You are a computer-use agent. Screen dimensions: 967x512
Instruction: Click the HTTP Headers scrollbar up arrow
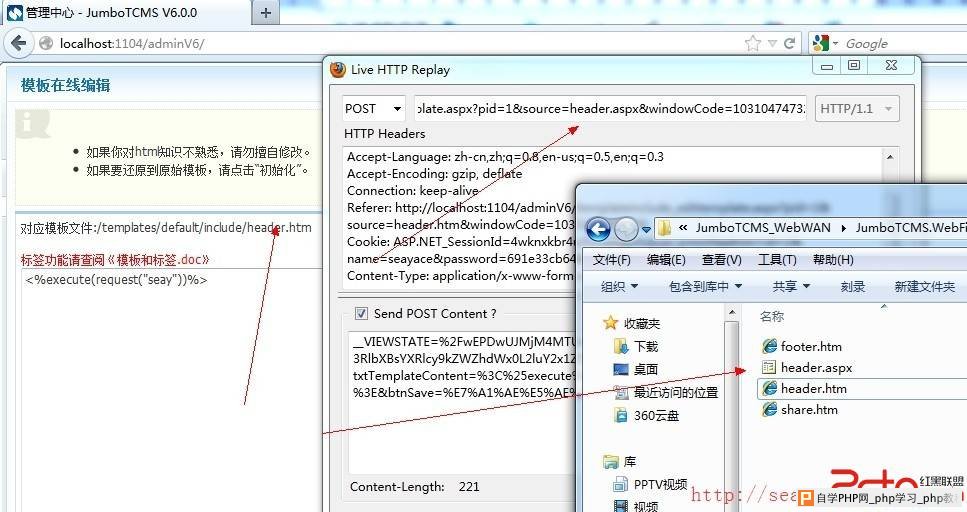890,157
